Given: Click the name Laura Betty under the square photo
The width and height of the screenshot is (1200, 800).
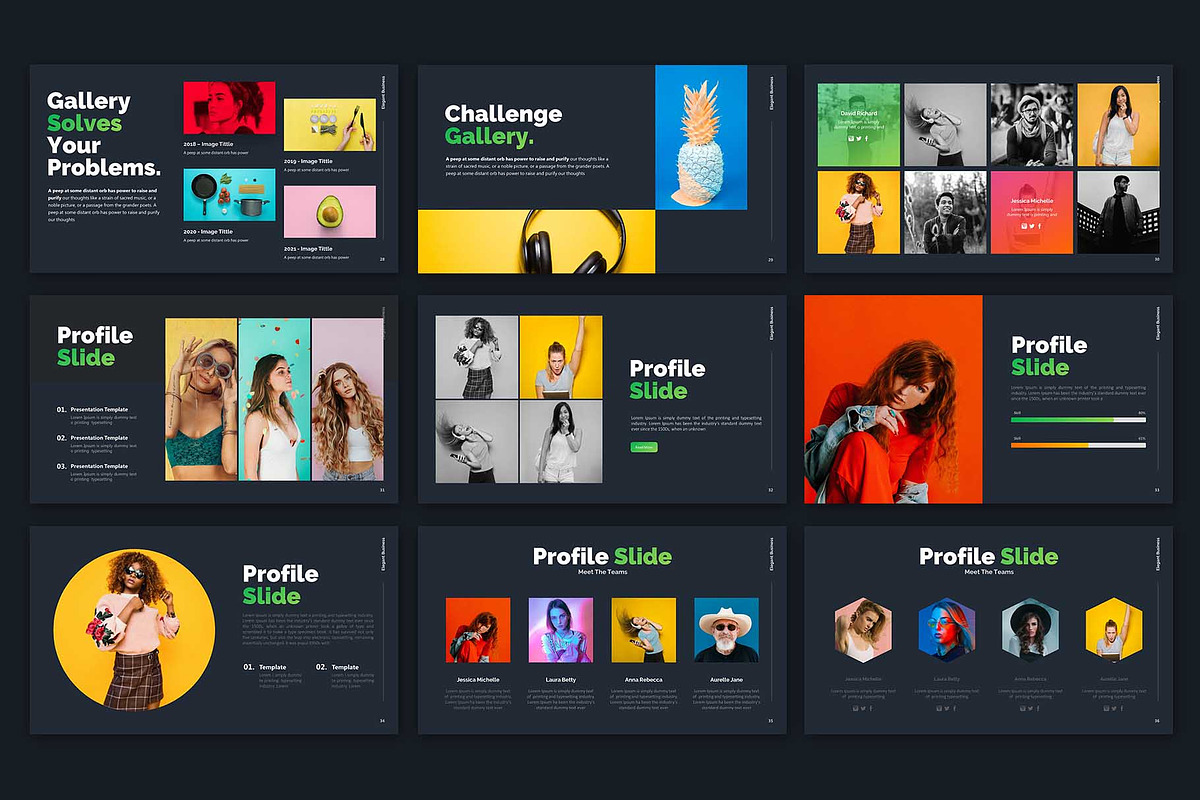Looking at the screenshot, I should tap(560, 679).
